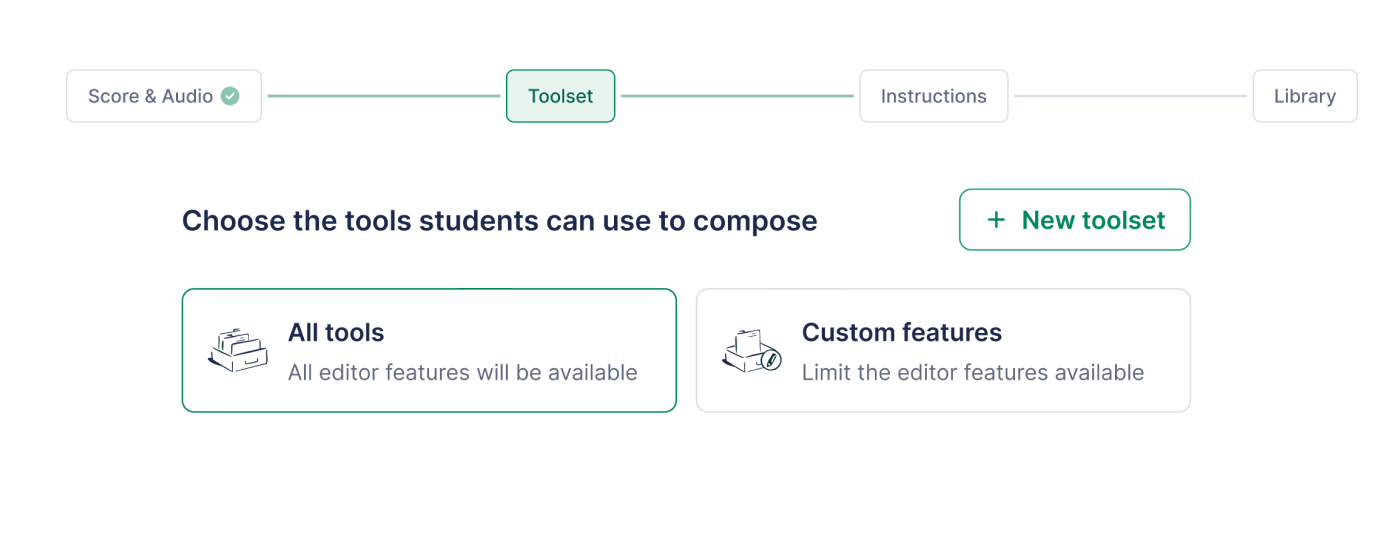Click the pencil badge on Custom features icon

(x=771, y=360)
